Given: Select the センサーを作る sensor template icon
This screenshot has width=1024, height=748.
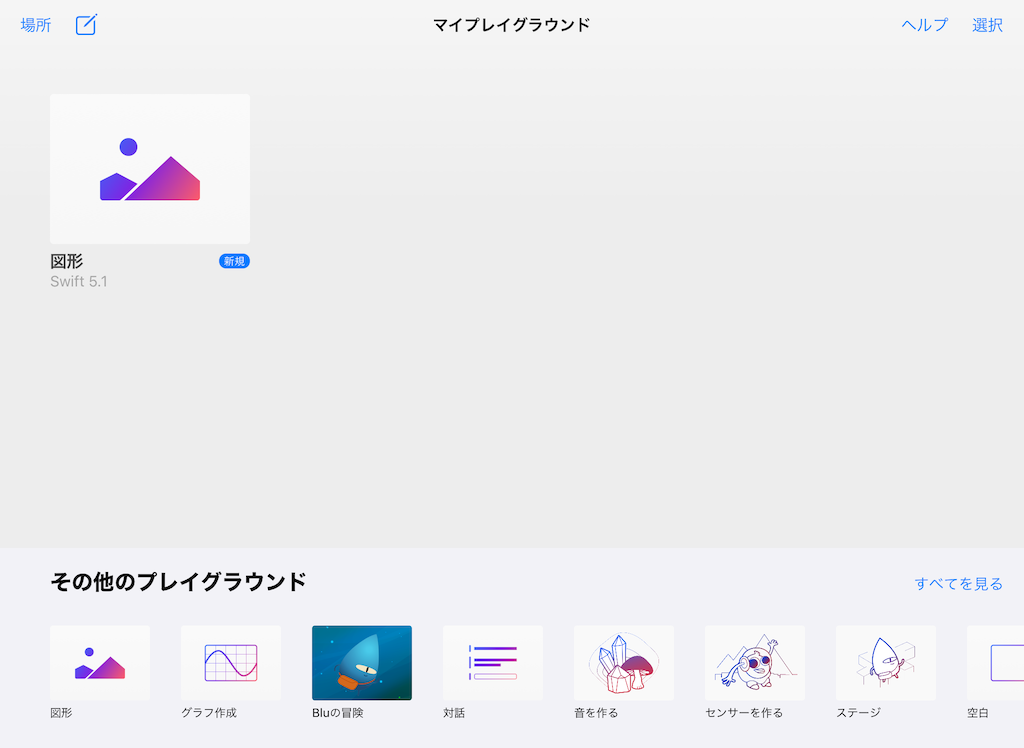Looking at the screenshot, I should tap(755, 662).
